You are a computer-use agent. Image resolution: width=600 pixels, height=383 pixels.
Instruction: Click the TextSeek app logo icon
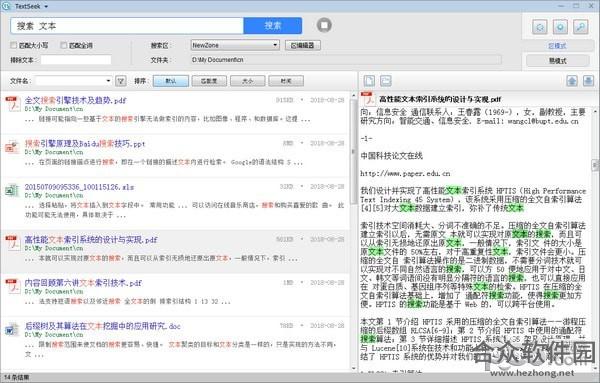(6, 6)
